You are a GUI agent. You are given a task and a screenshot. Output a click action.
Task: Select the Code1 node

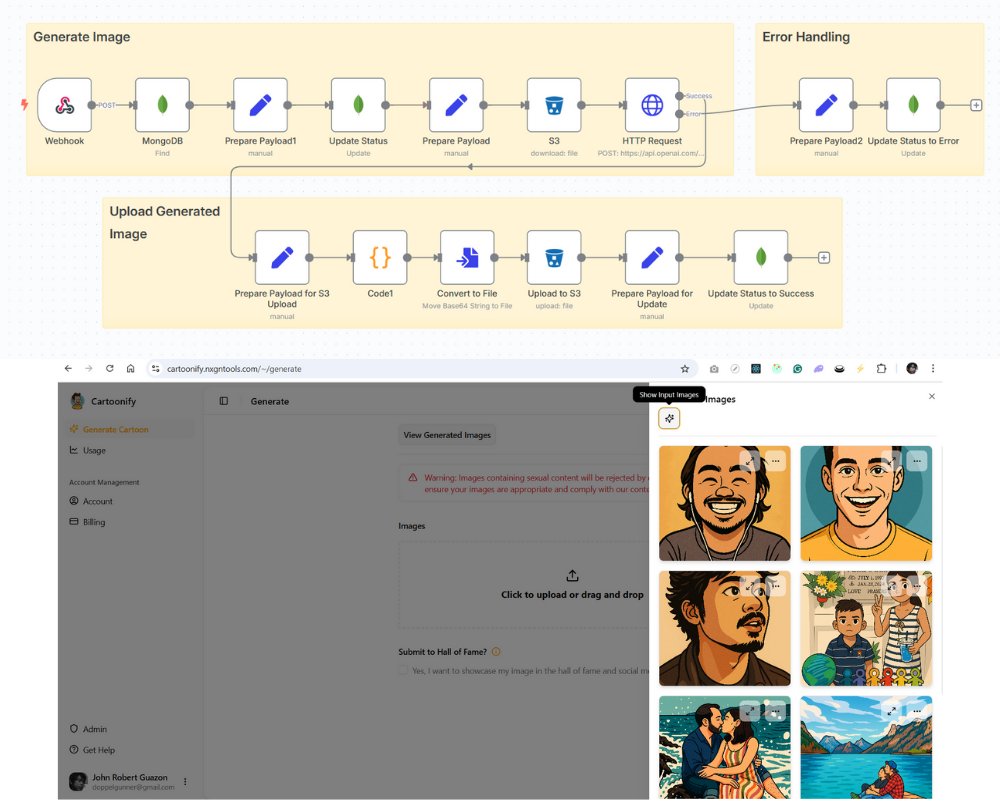(x=380, y=258)
